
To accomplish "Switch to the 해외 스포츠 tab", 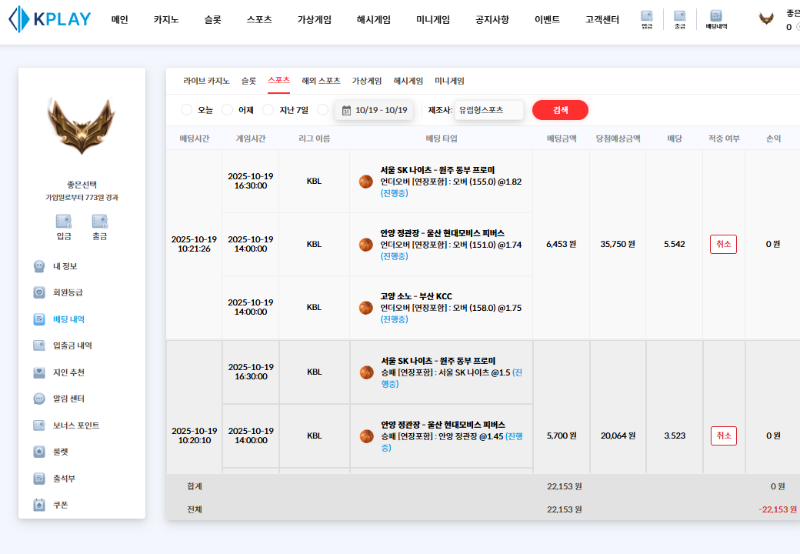I will [321, 80].
